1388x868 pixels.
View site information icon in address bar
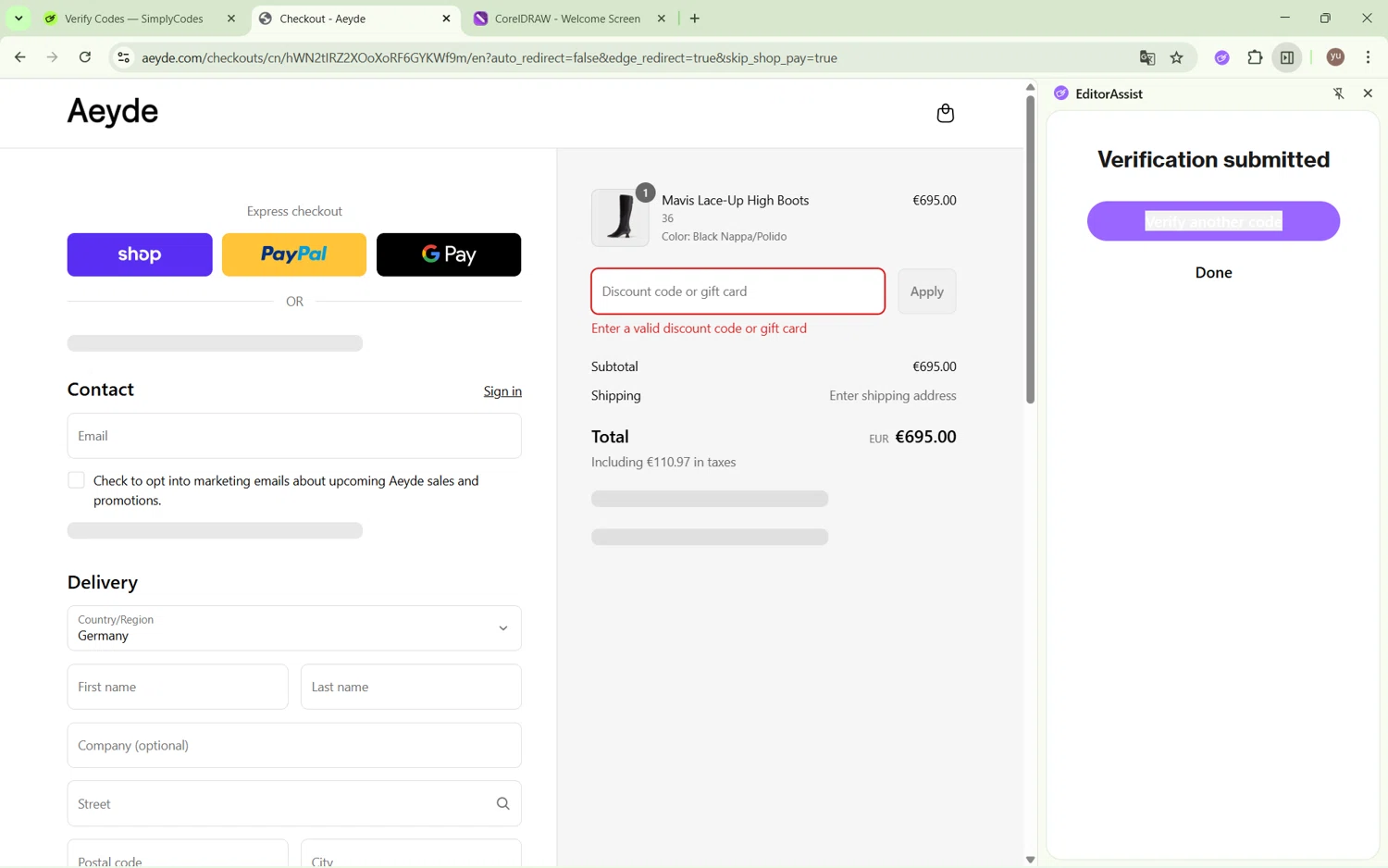(123, 57)
